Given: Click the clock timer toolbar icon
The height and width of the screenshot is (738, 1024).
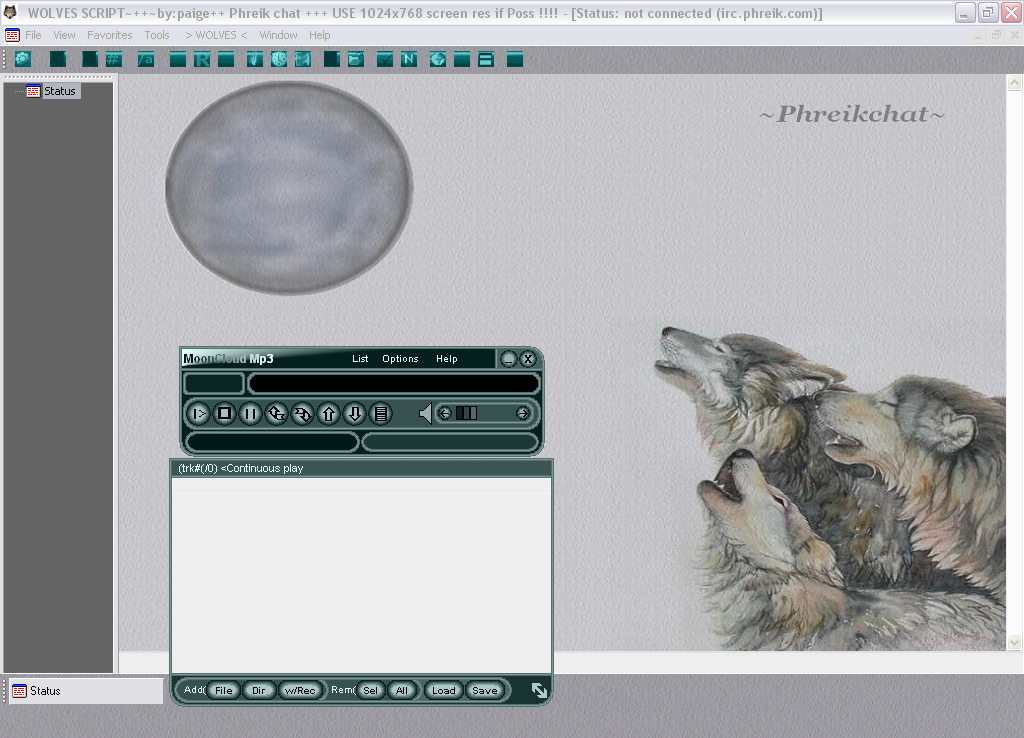Looking at the screenshot, I should coord(279,59).
